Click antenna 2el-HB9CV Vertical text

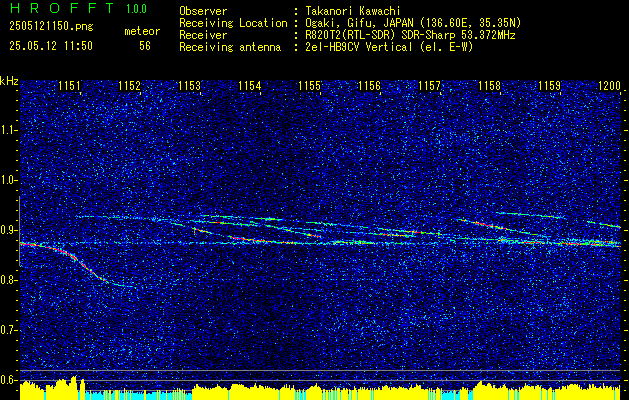coord(389,47)
